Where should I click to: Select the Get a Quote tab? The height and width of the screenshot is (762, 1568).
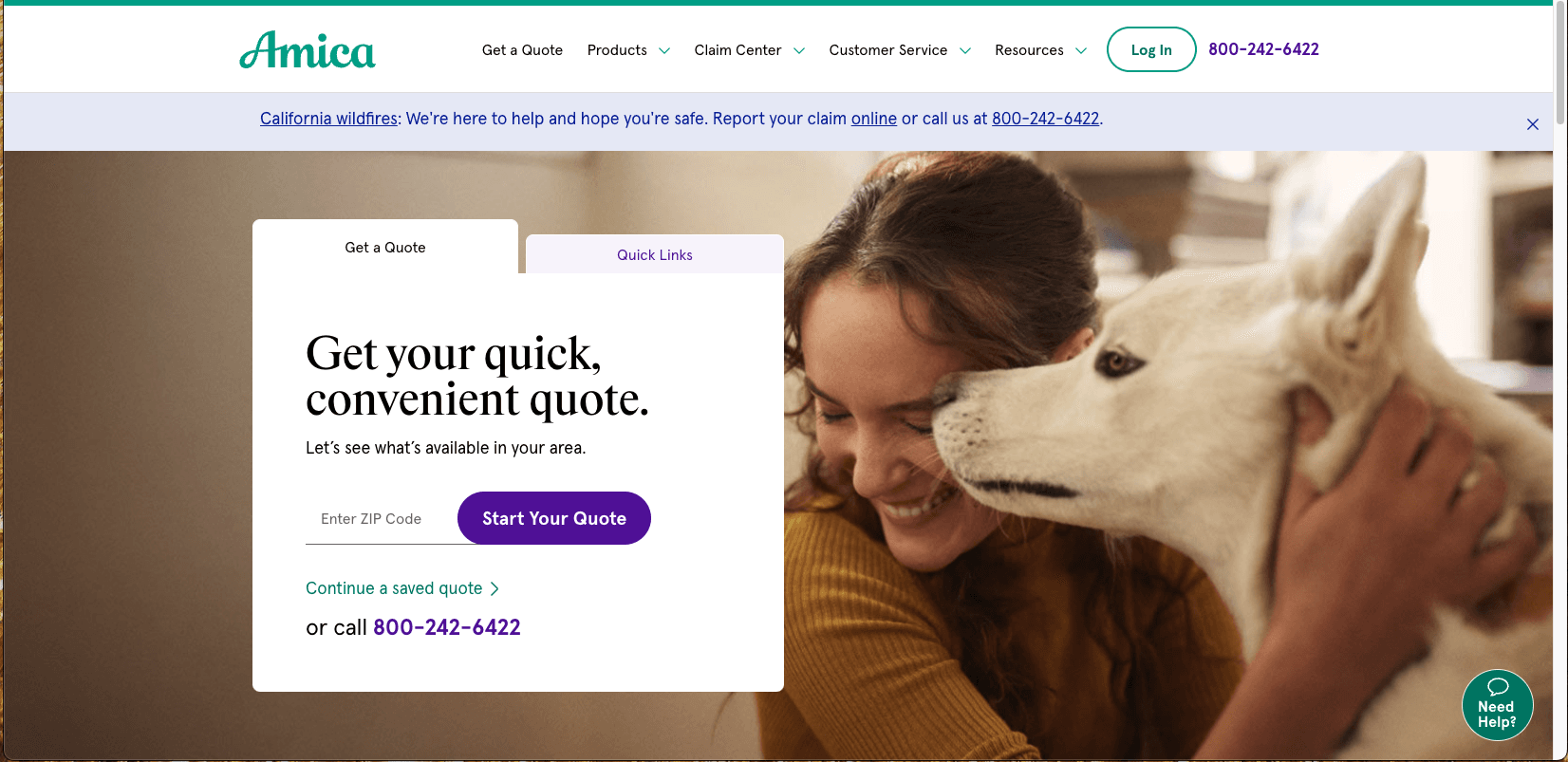[x=385, y=247]
